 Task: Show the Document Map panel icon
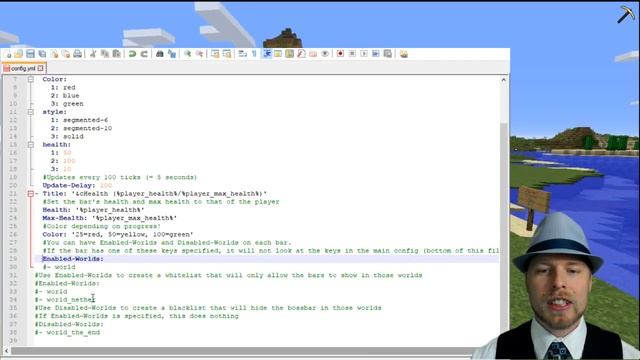(x=289, y=54)
